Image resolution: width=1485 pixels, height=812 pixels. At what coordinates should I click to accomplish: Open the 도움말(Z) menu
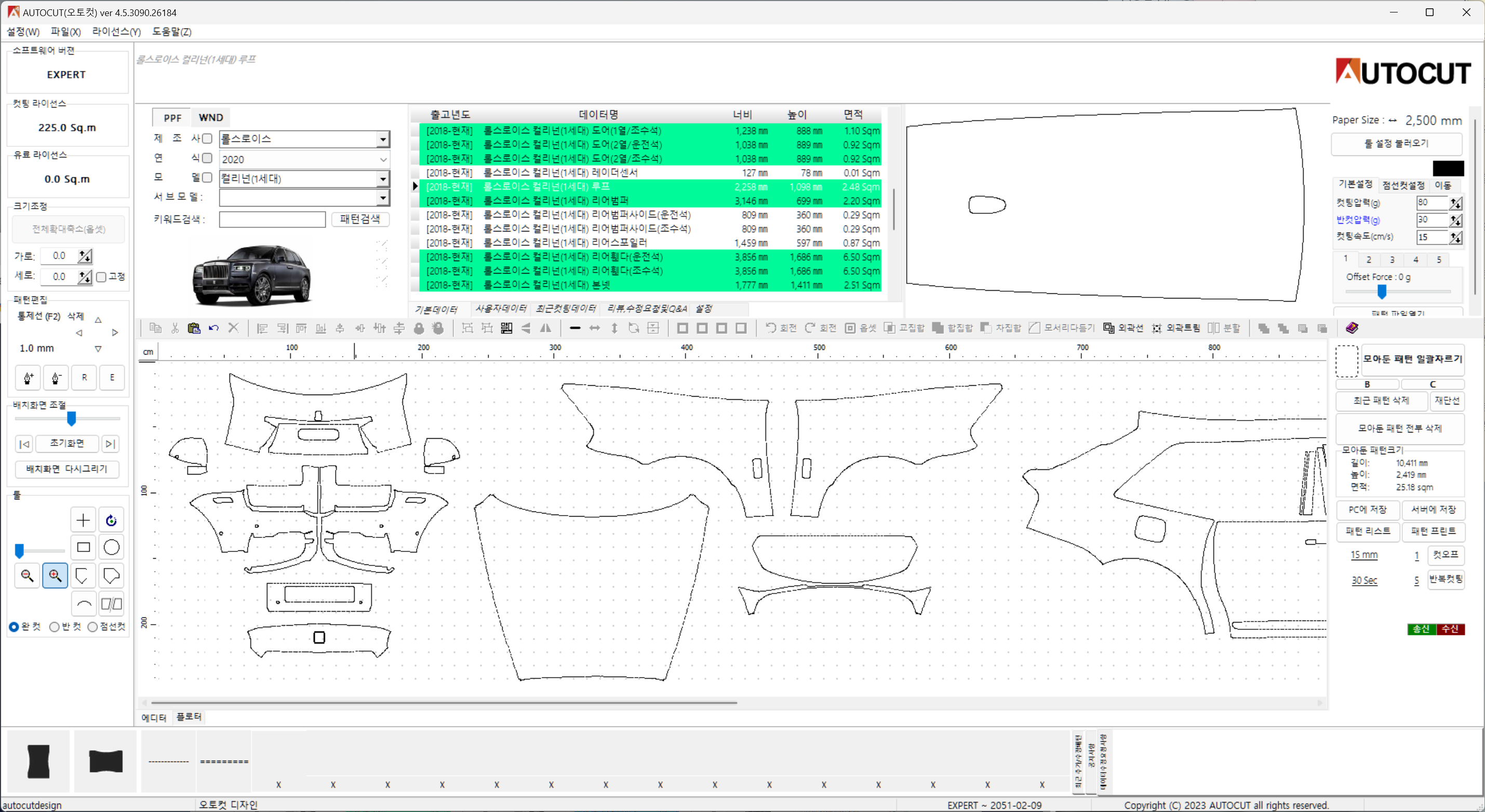coord(172,32)
